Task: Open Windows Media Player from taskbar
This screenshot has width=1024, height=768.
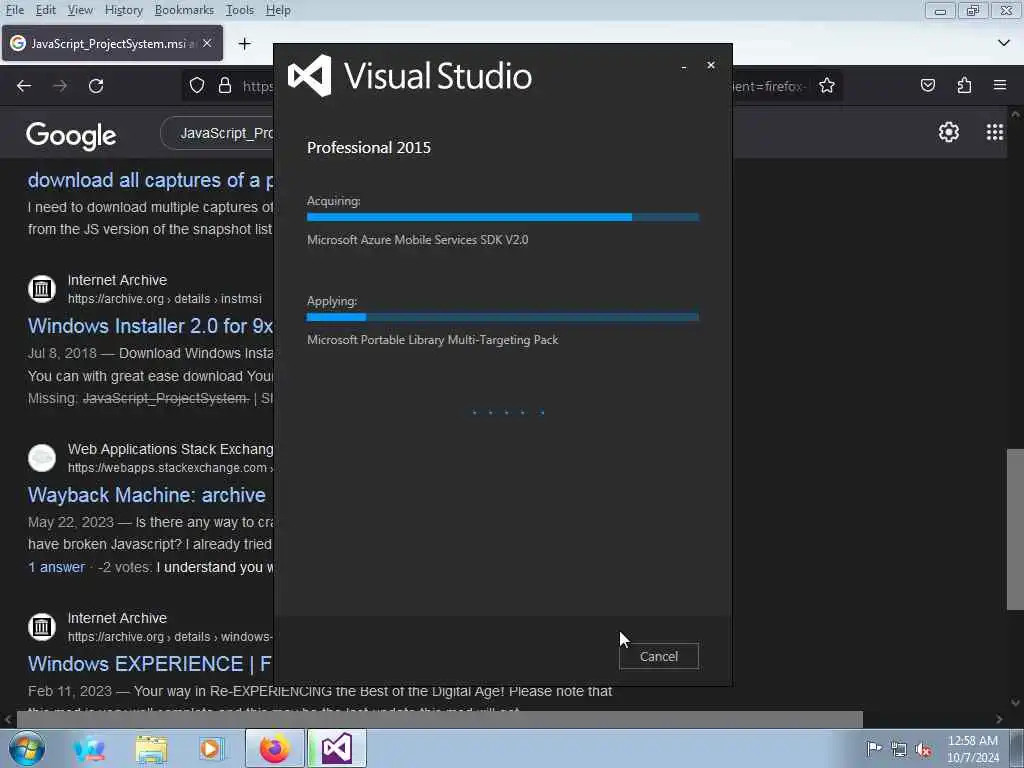Action: coord(211,748)
